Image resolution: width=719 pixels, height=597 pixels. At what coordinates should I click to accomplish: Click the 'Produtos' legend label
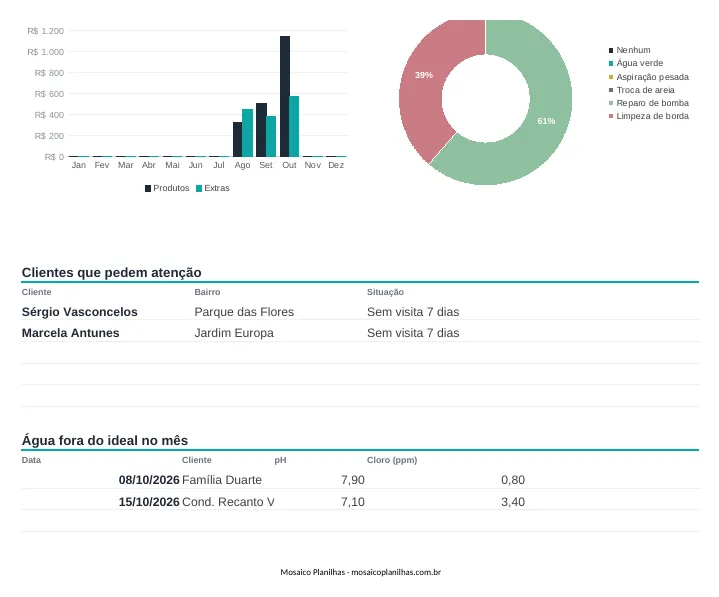coord(171,188)
